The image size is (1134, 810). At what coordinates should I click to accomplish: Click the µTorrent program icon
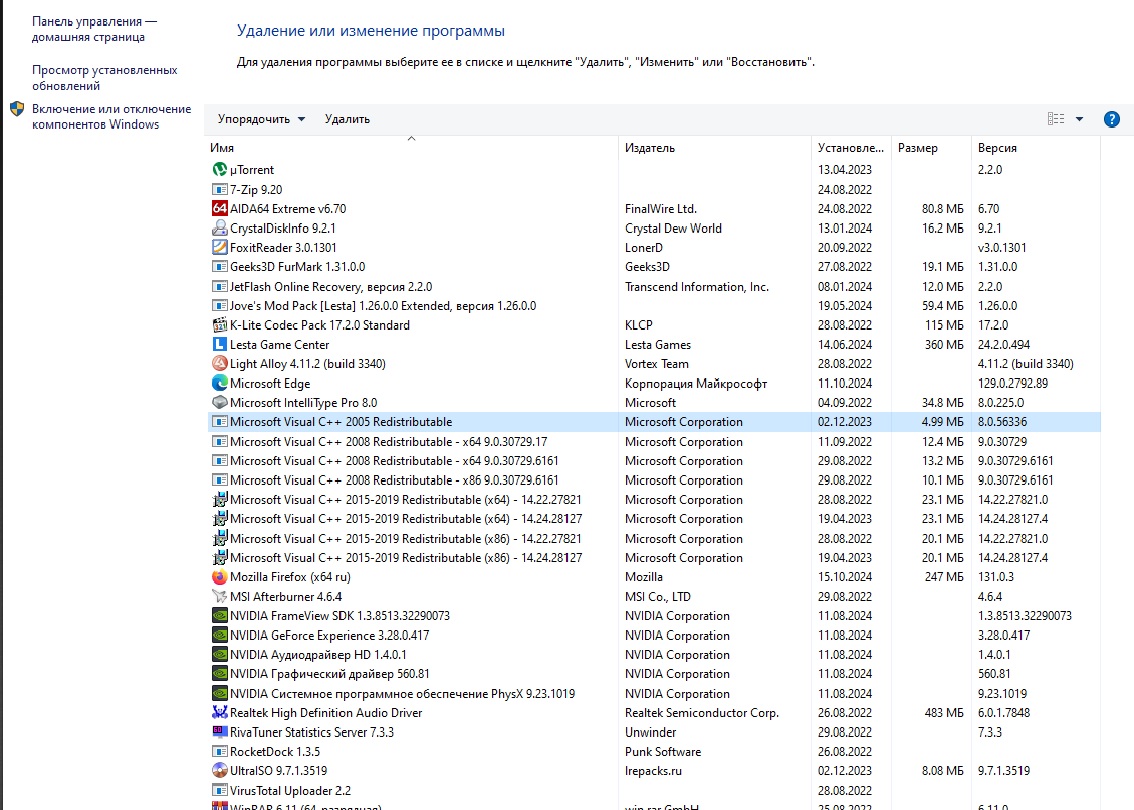click(220, 170)
